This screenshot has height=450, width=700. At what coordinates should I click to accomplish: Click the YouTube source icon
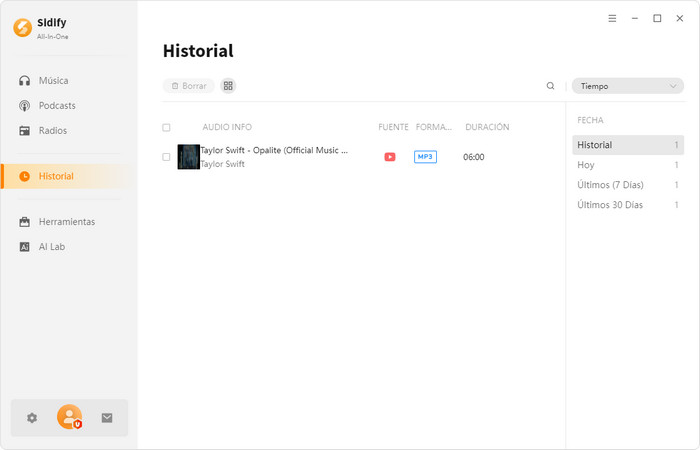point(390,157)
